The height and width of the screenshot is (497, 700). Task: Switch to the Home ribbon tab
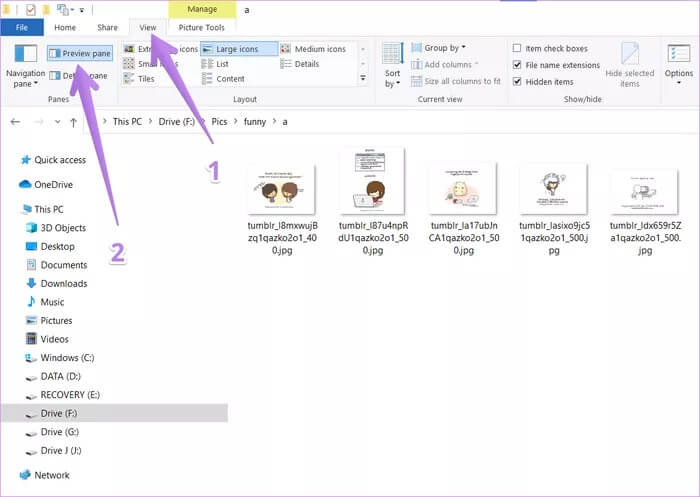65,27
